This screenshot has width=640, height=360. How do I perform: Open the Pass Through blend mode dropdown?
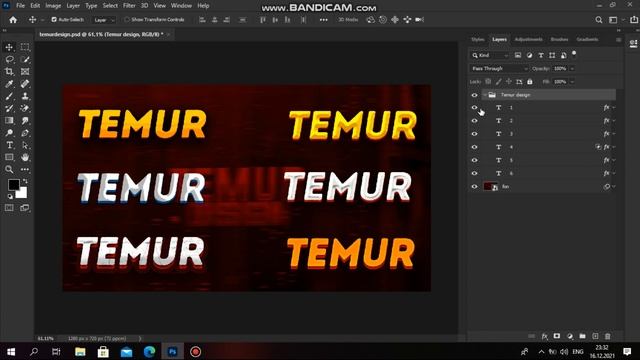[500, 69]
